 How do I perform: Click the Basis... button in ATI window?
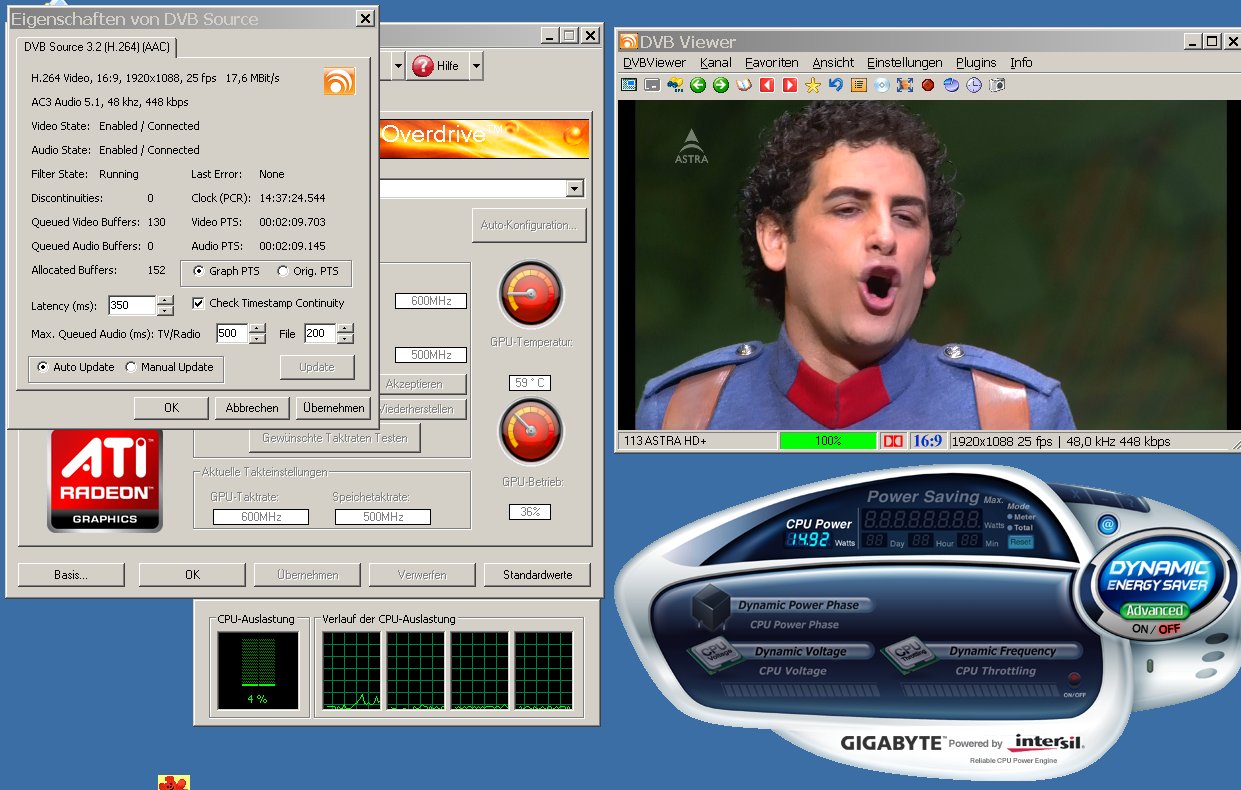pos(71,574)
